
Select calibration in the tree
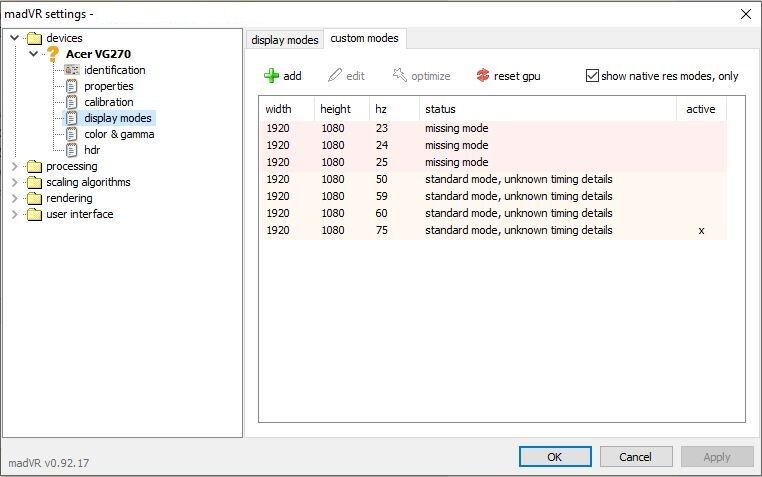(109, 102)
